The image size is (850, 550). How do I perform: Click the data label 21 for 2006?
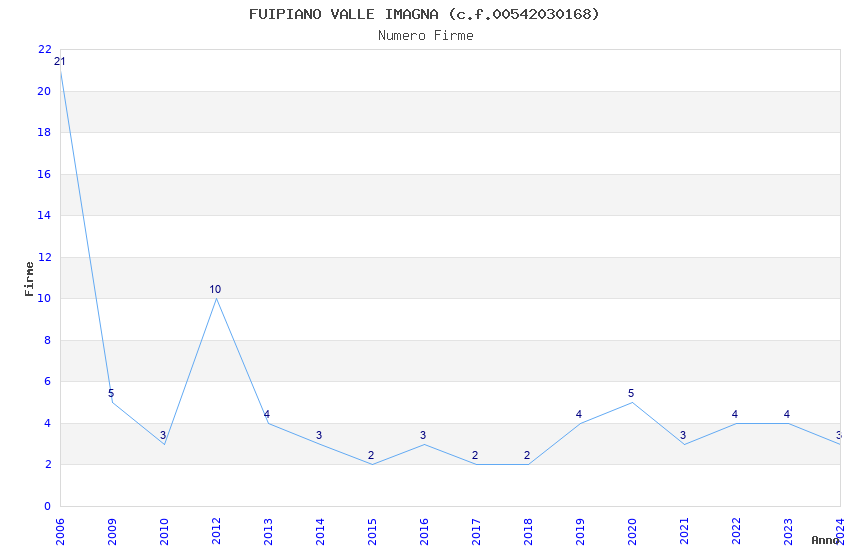[60, 61]
